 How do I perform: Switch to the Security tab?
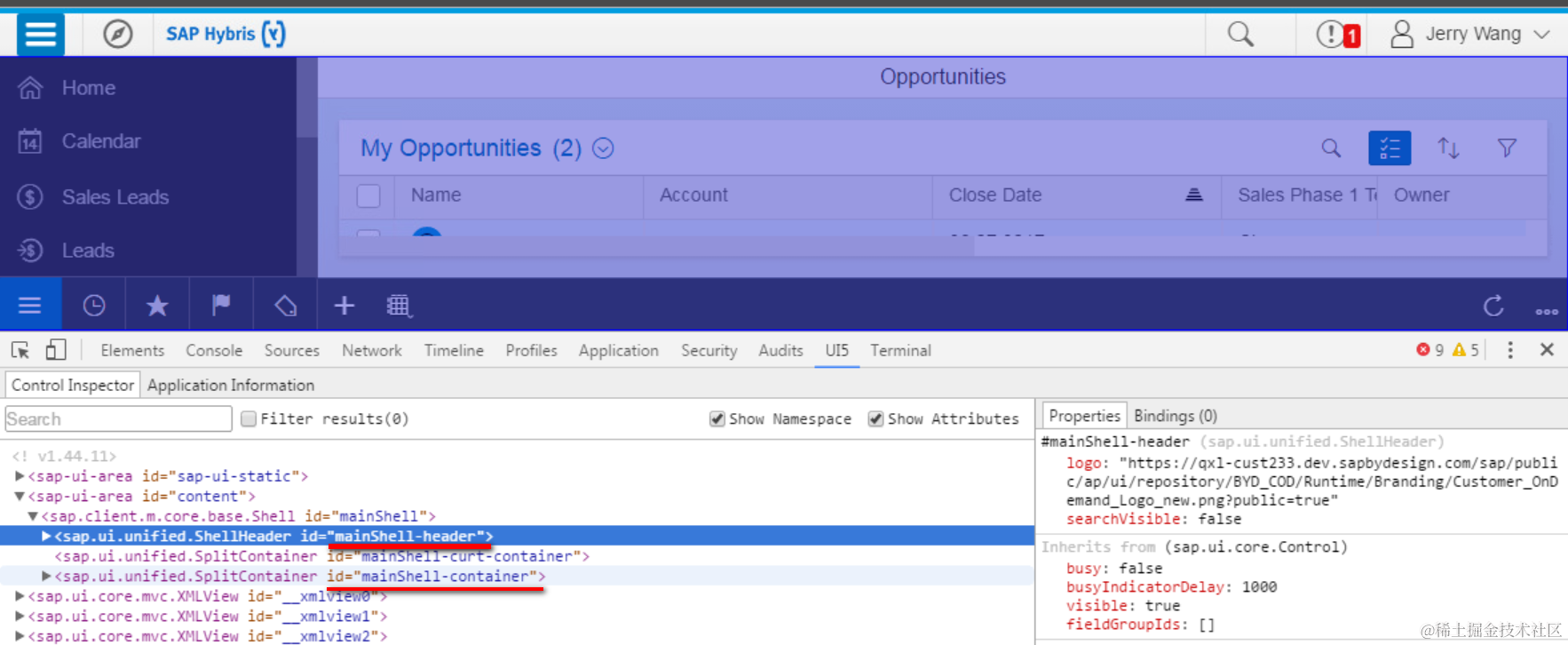pos(709,351)
